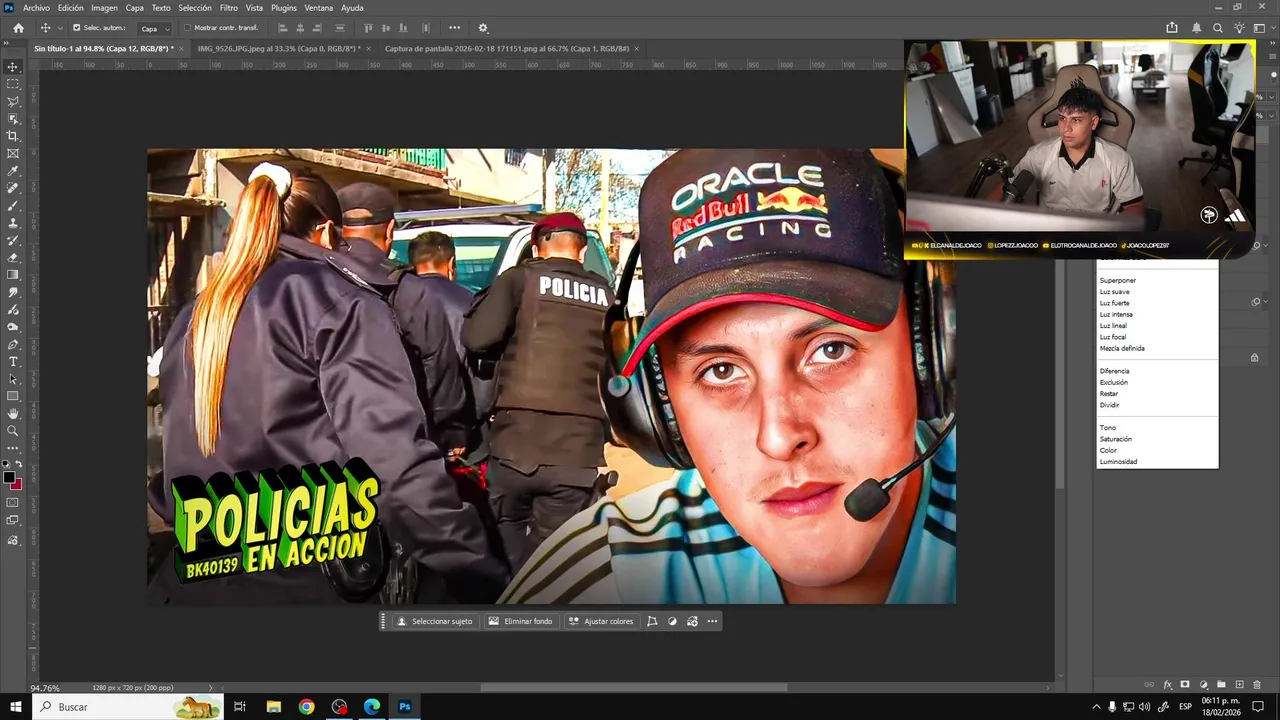Select the Path Selection tool
Viewport: 1280px width, 720px height.
click(x=13, y=379)
